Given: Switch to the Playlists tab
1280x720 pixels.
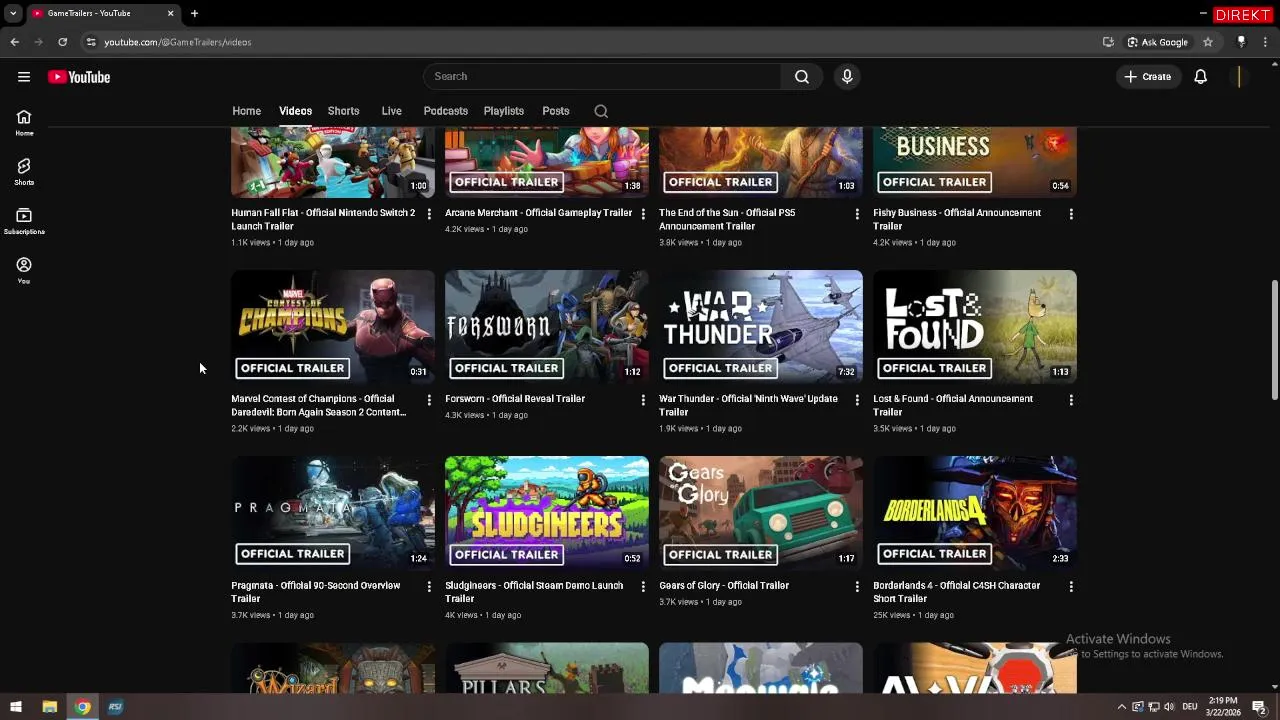Looking at the screenshot, I should click(x=503, y=111).
